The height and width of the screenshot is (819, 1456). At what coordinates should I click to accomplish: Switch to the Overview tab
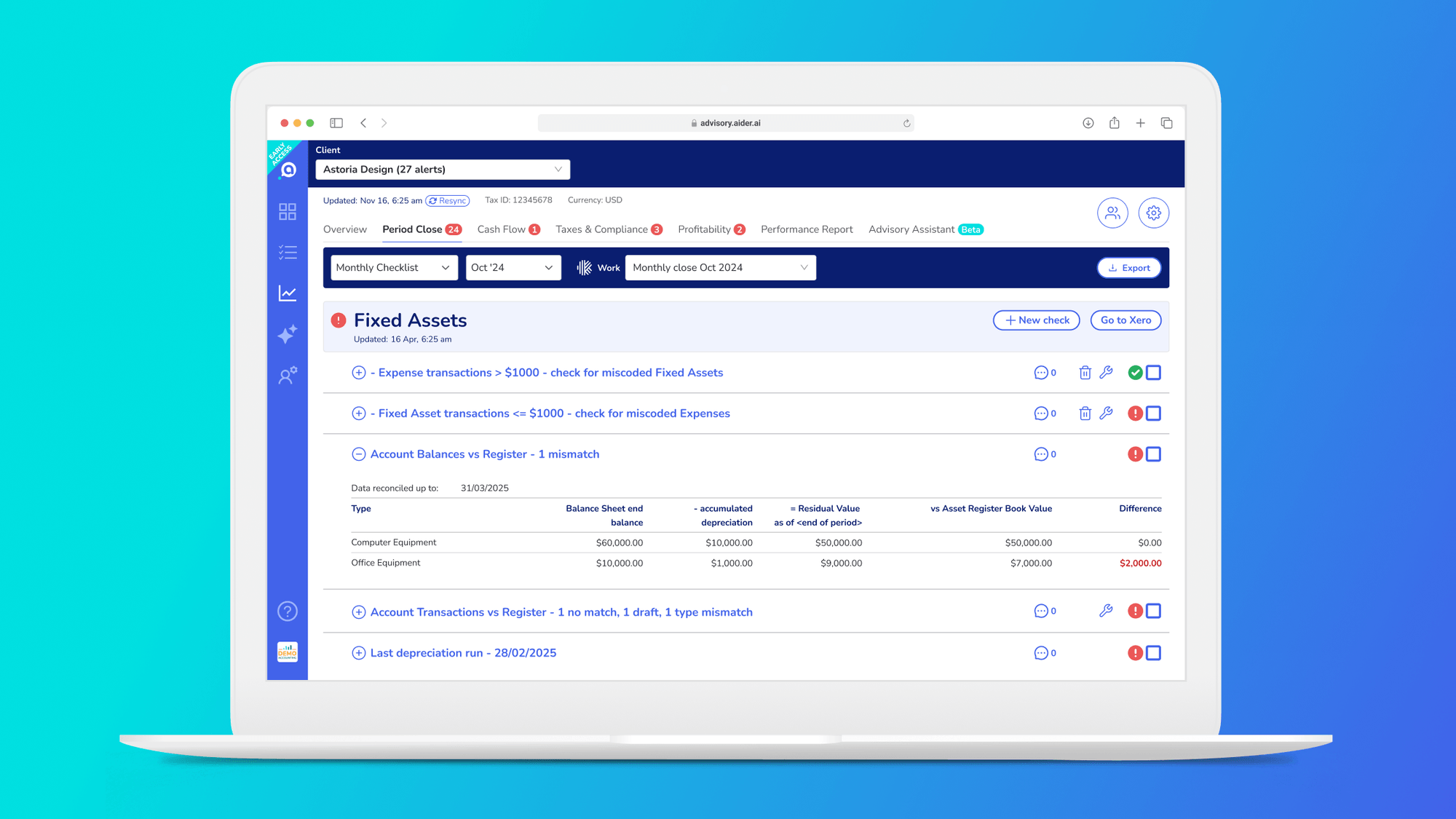[x=345, y=229]
